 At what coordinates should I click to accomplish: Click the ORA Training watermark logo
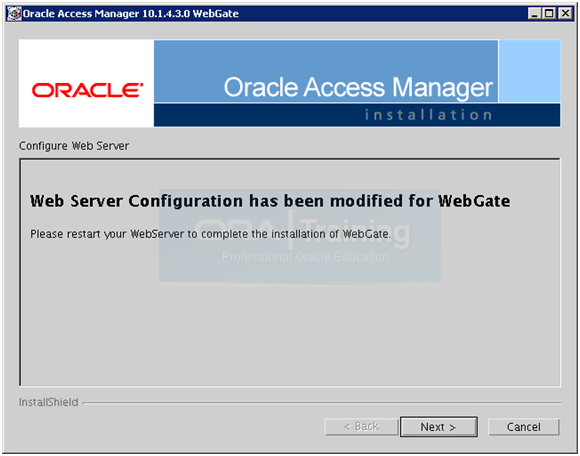pos(302,231)
